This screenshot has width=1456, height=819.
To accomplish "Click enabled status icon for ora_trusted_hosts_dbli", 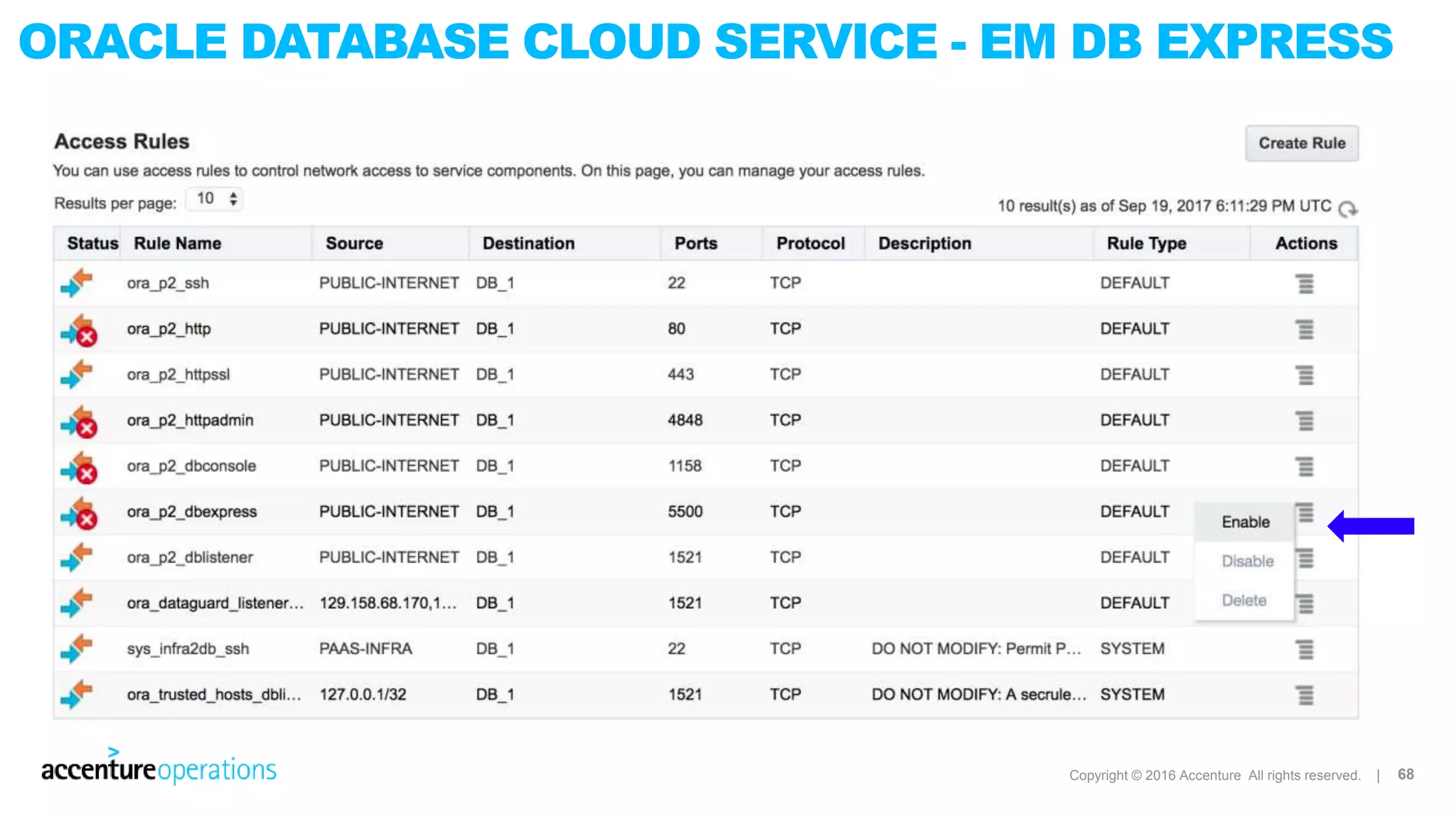I will (x=77, y=694).
